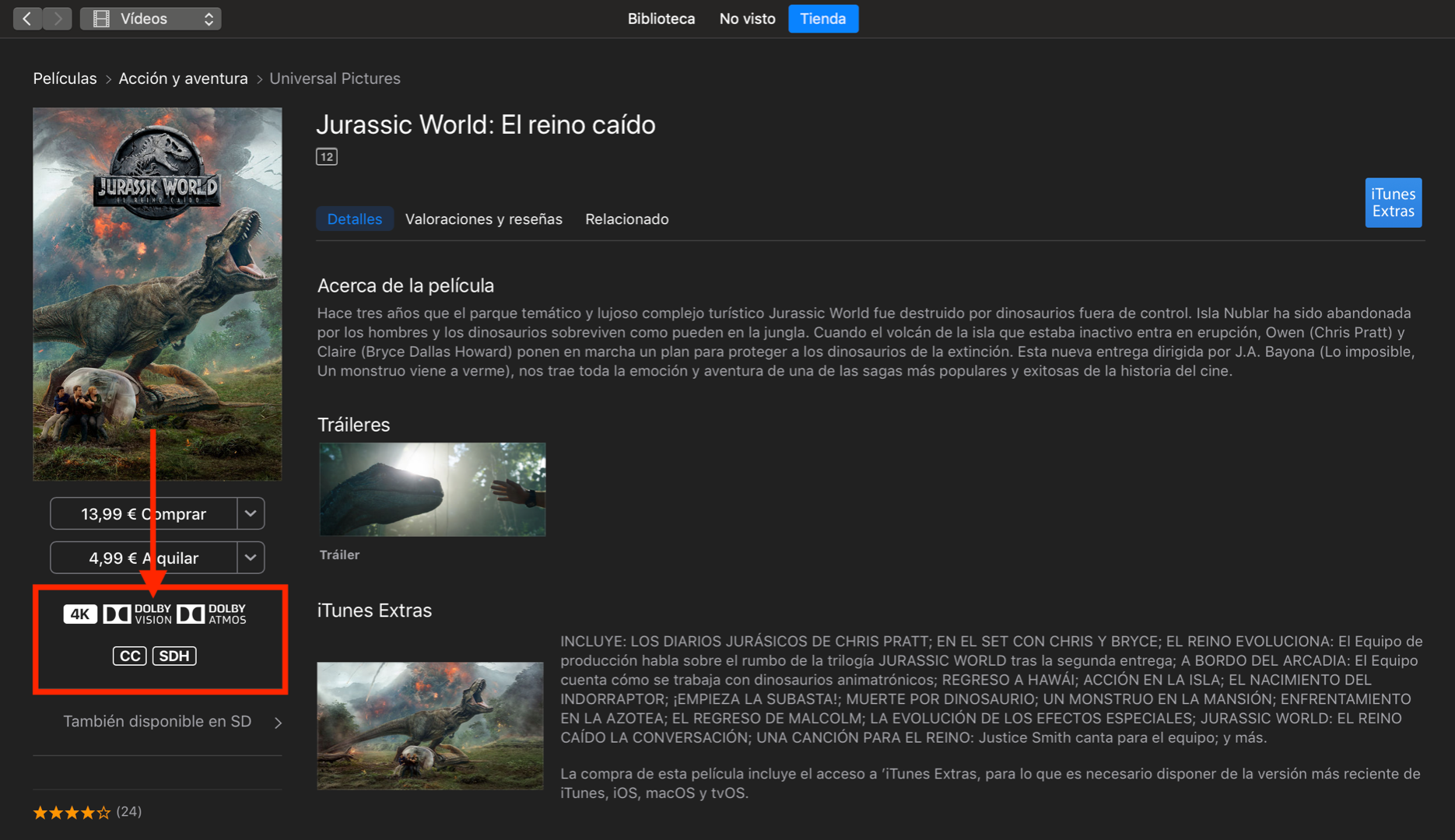The height and width of the screenshot is (840, 1455).
Task: Open the Relacionado tab
Action: tap(627, 219)
